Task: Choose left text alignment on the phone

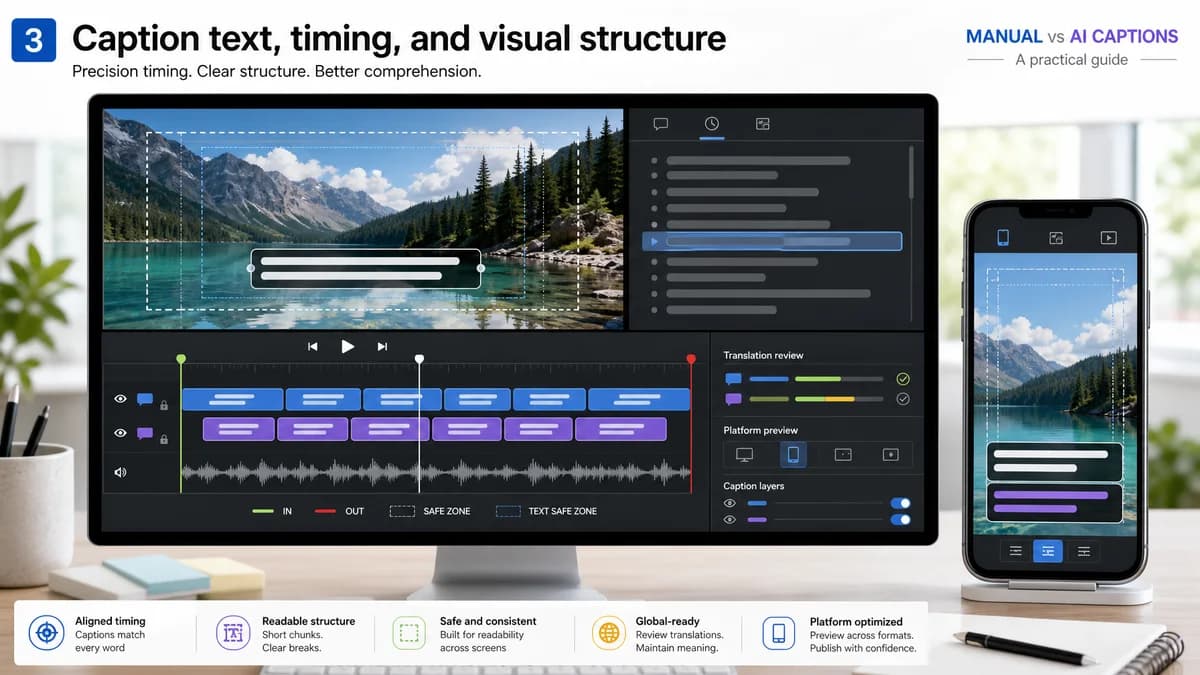Action: coord(1016,551)
